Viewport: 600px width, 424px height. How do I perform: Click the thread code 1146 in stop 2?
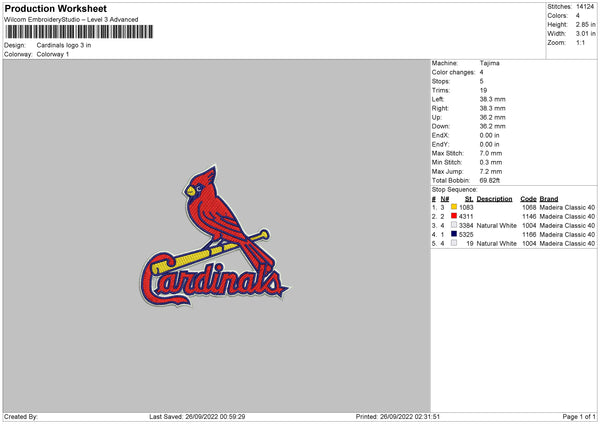(529, 217)
